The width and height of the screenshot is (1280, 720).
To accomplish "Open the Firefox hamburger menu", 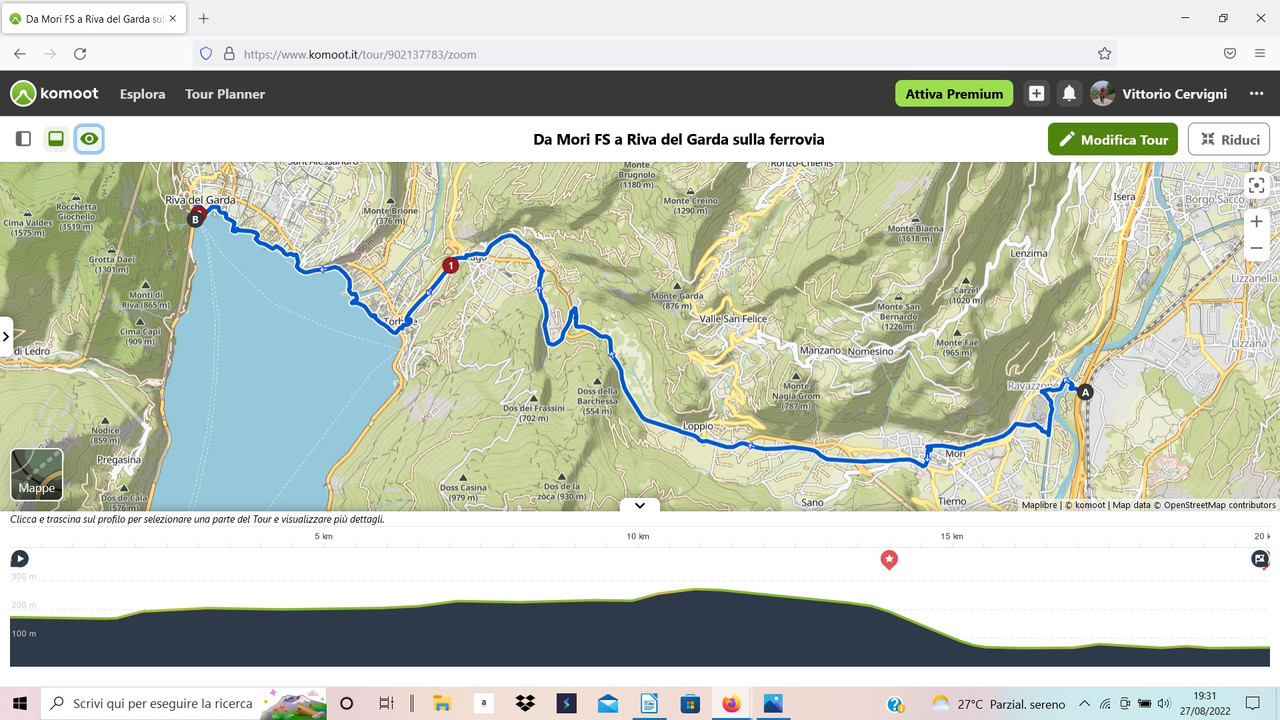I will (x=1260, y=54).
